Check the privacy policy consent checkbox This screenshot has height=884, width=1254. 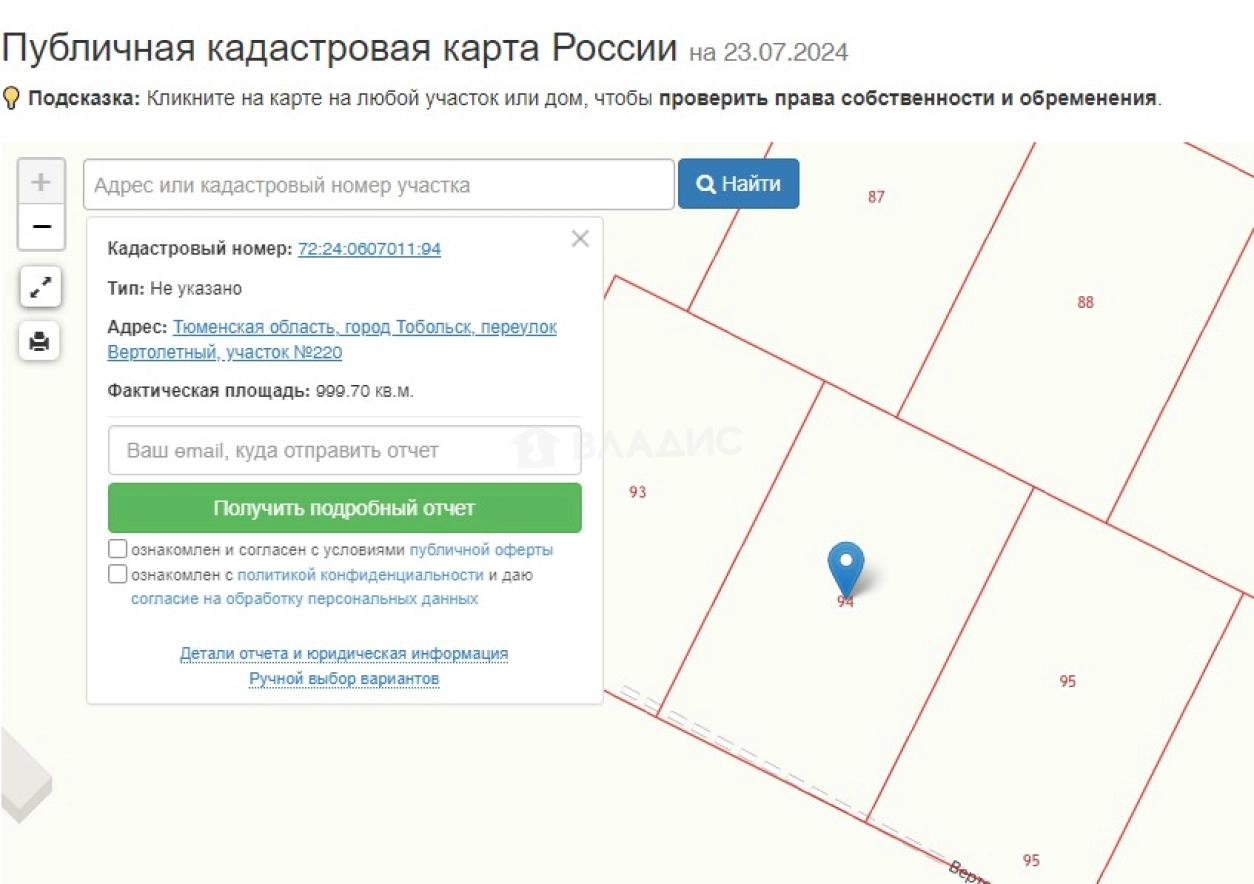click(118, 574)
